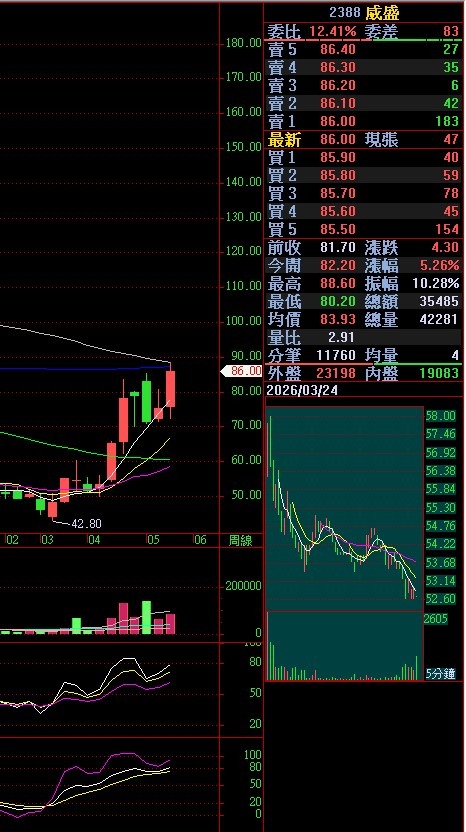Image resolution: width=466 pixels, height=832 pixels.
Task: Click the 今開 value 82.20
Action: click(x=338, y=265)
